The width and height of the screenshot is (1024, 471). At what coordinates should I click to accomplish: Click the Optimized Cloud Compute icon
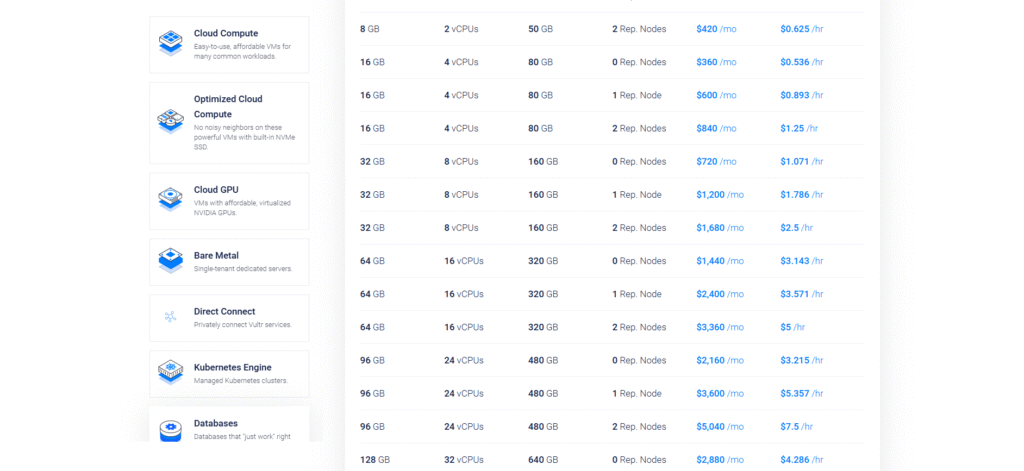[x=170, y=121]
